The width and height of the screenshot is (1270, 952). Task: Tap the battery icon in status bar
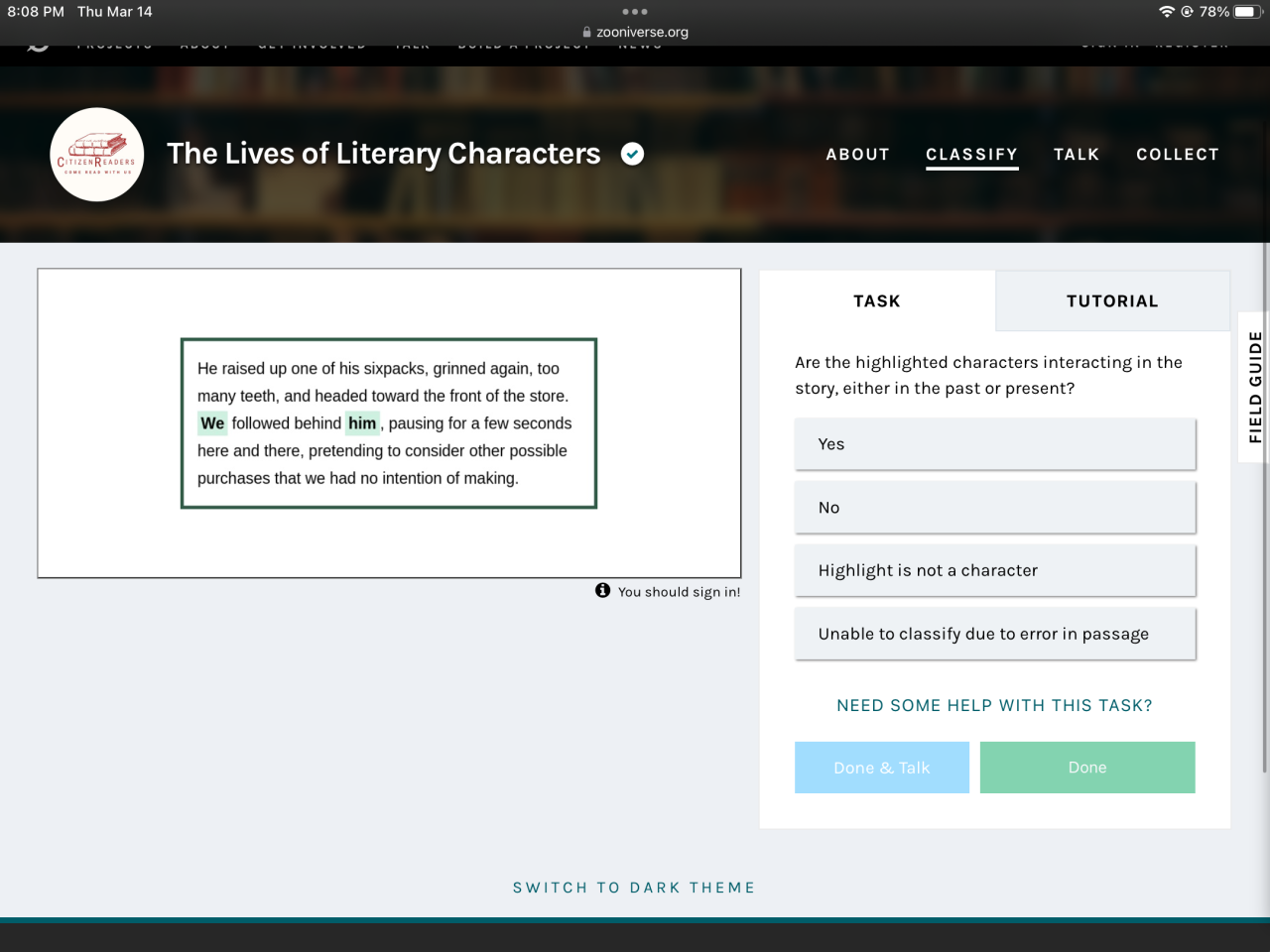tap(1246, 12)
